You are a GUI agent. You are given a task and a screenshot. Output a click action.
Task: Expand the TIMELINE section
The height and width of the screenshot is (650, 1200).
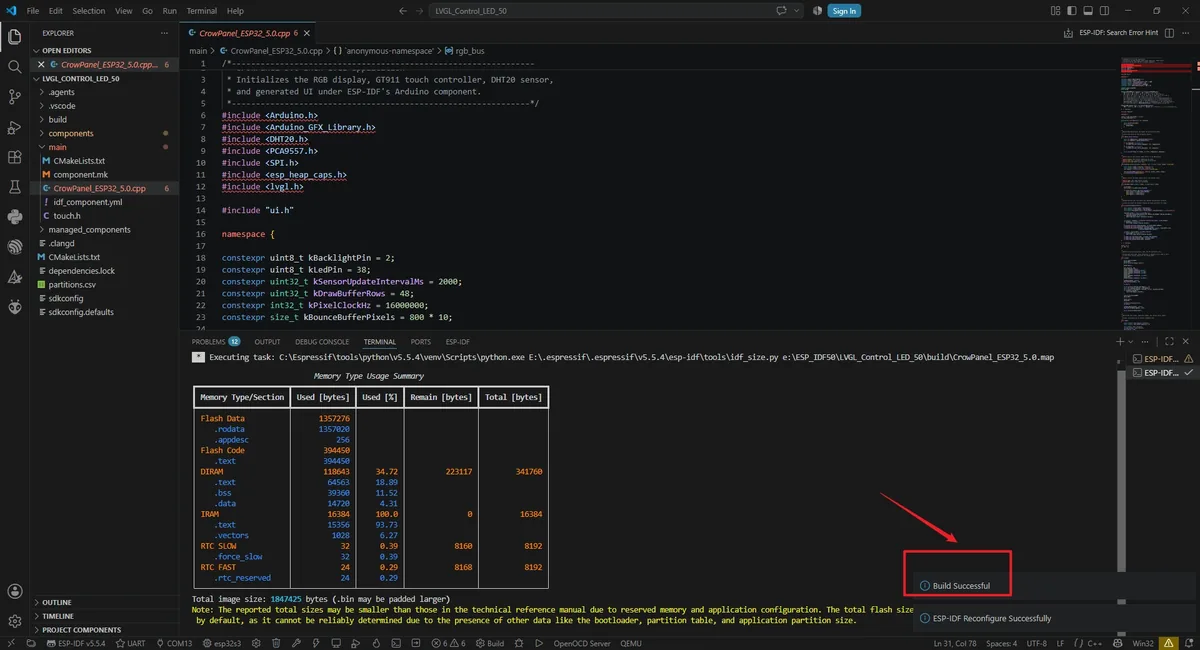[106, 616]
